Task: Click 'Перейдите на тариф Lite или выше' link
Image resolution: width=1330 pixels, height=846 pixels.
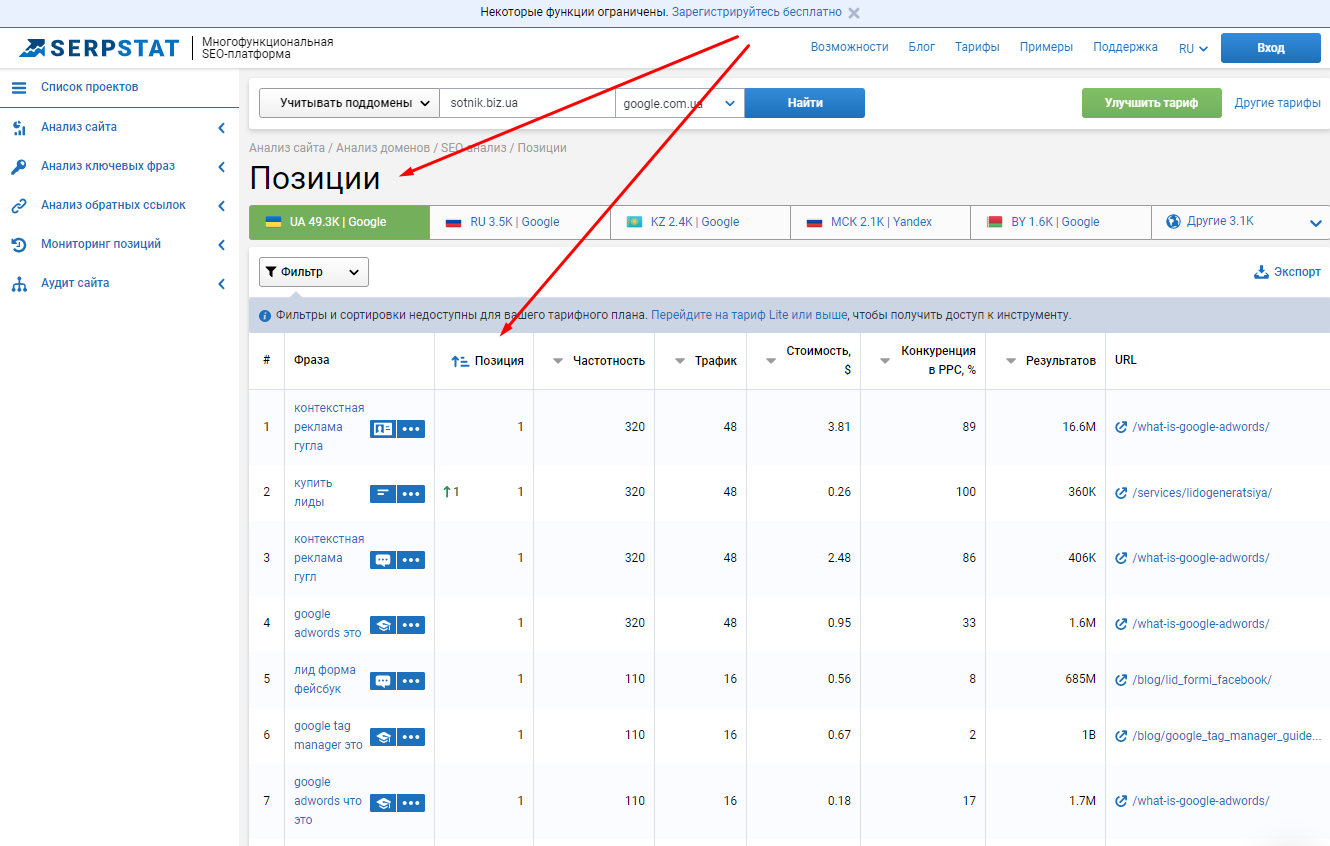Action: coord(749,315)
